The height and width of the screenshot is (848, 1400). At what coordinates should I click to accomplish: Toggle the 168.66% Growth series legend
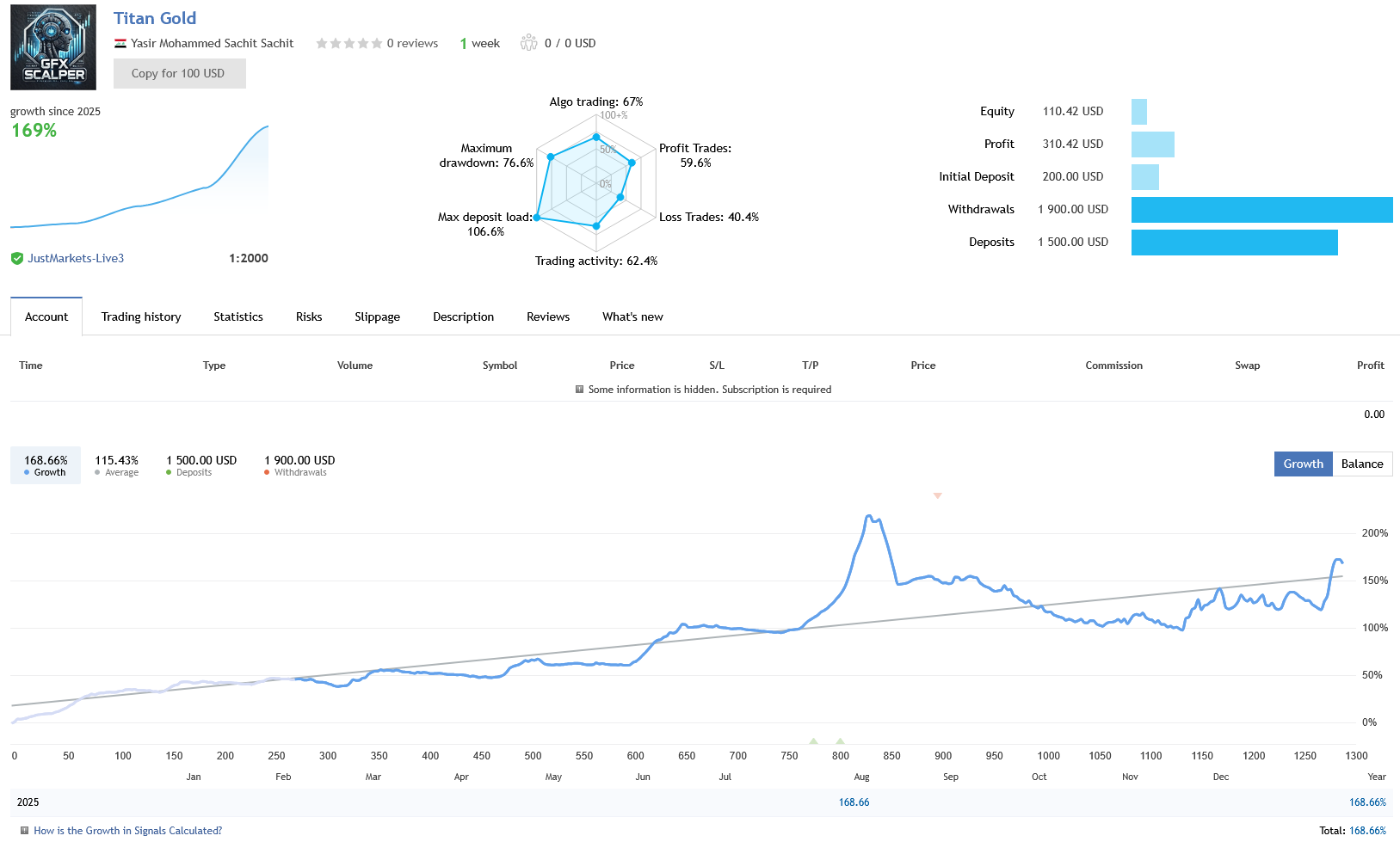(x=46, y=465)
